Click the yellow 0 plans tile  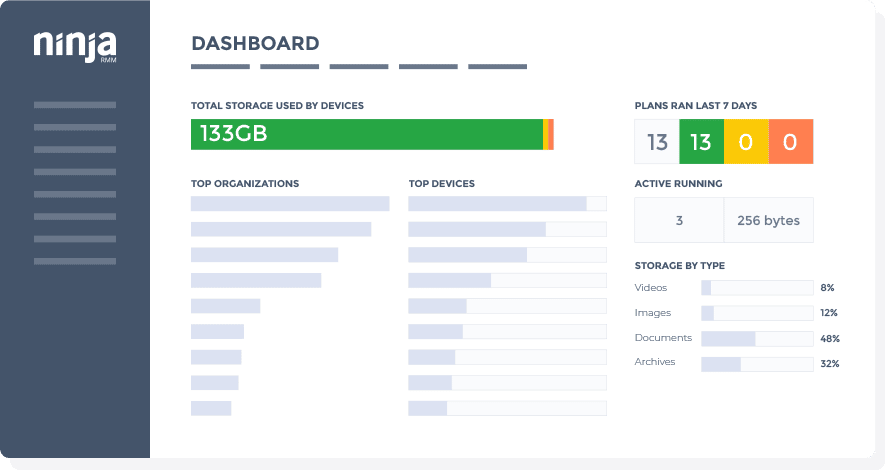[x=745, y=142]
